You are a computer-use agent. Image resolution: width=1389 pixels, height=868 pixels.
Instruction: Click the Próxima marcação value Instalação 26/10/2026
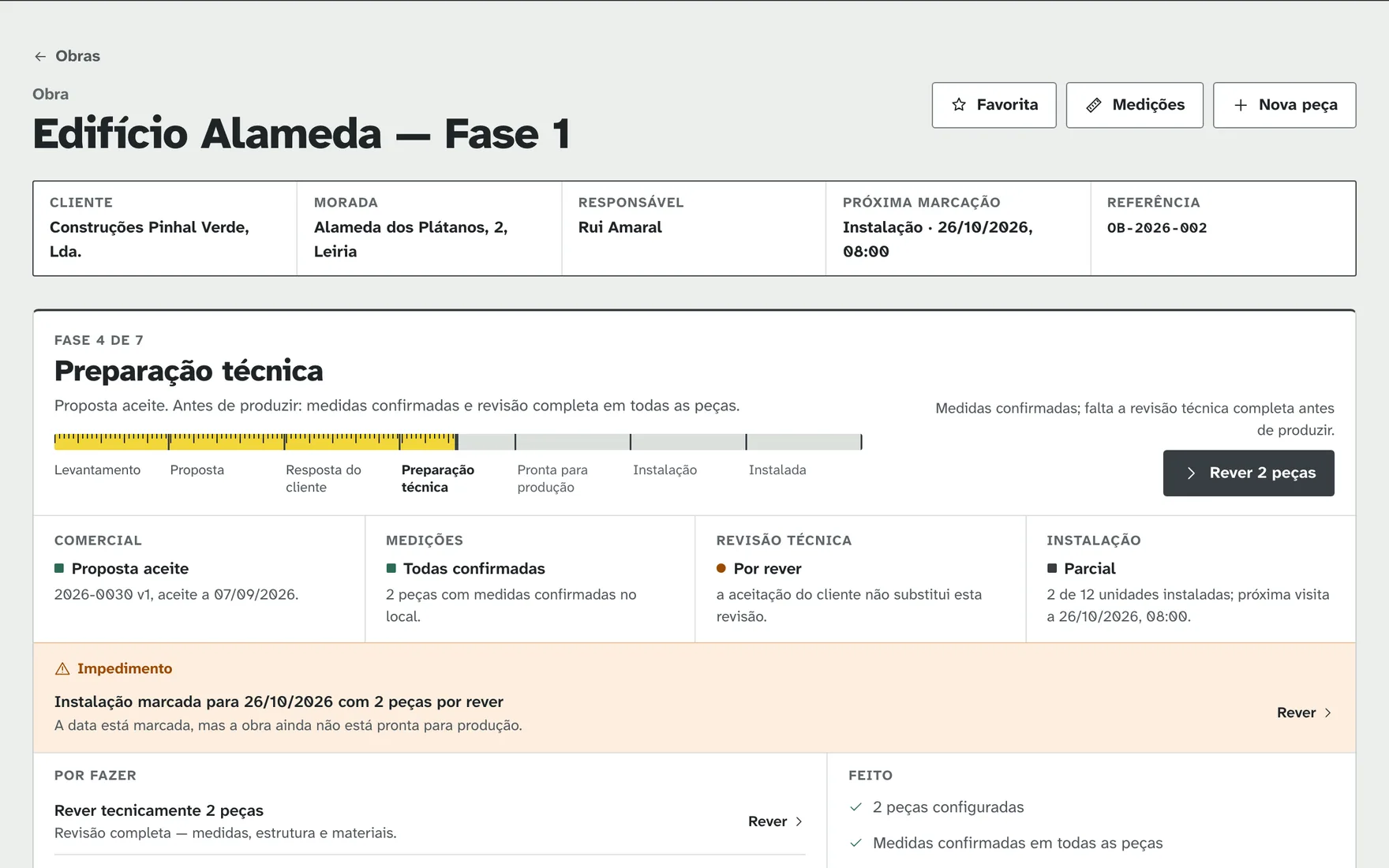pyautogui.click(x=938, y=239)
